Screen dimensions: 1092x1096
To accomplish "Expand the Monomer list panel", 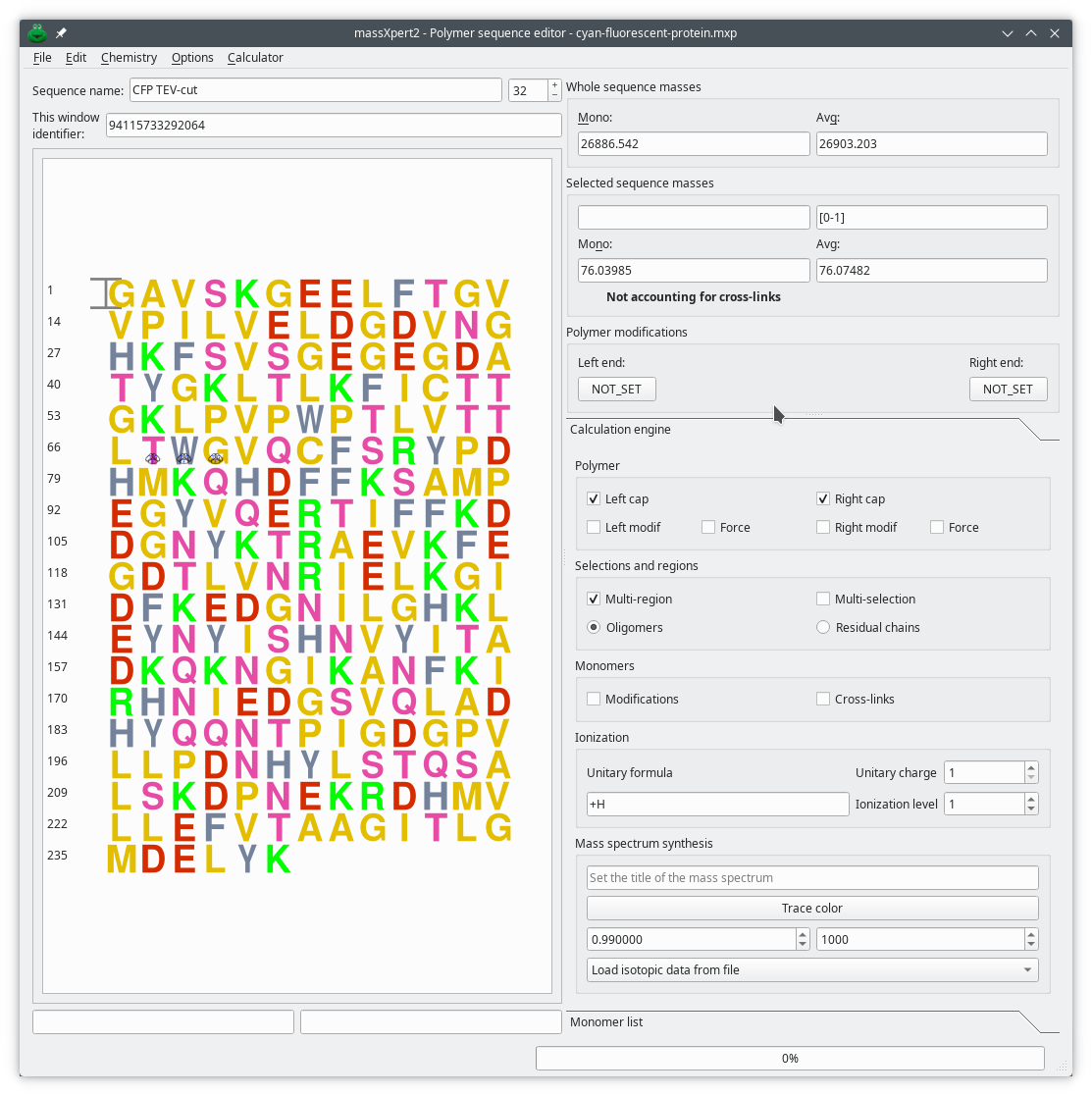I will coord(605,1021).
